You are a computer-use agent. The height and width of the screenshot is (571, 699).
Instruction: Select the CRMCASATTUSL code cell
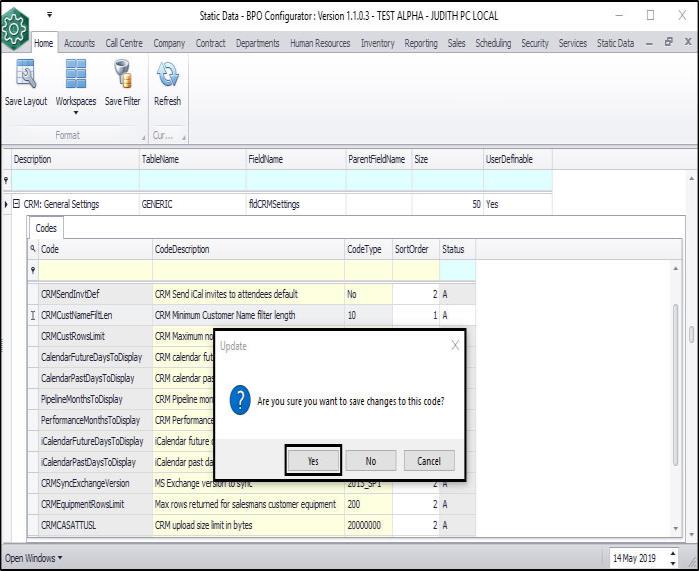(95, 525)
